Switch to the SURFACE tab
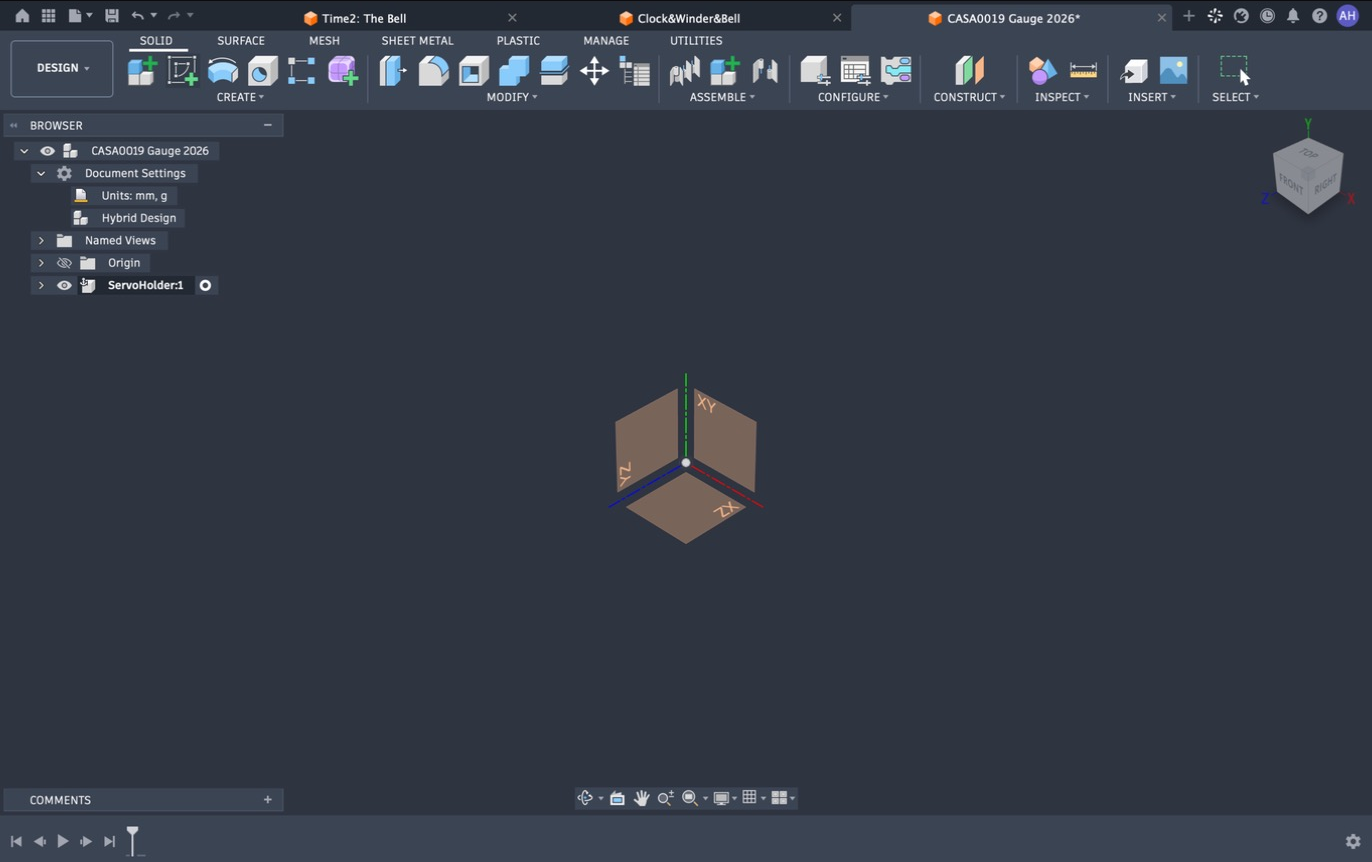1372x862 pixels. point(241,41)
